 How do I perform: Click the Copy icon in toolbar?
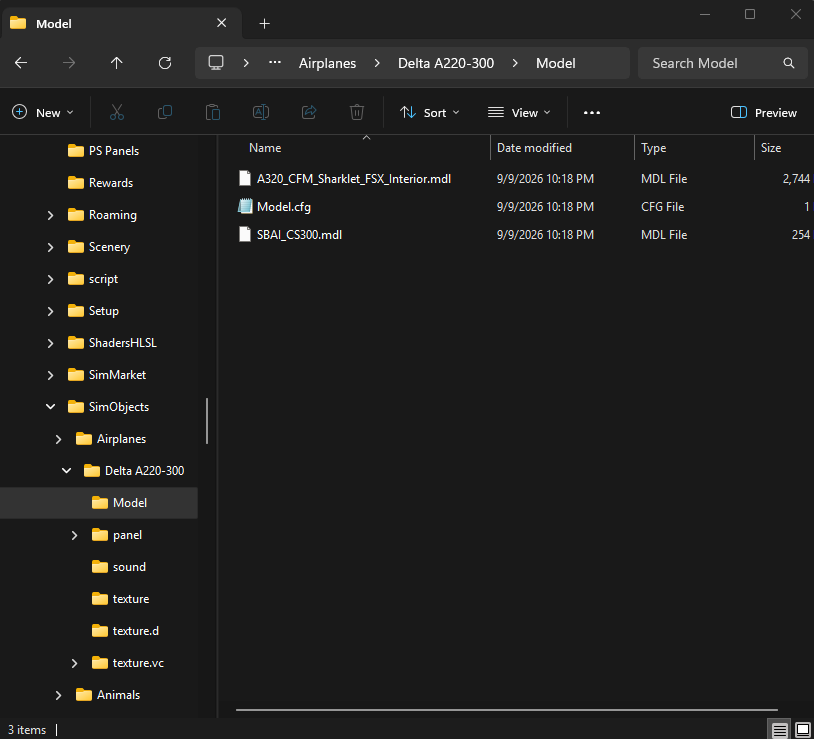tap(165, 112)
